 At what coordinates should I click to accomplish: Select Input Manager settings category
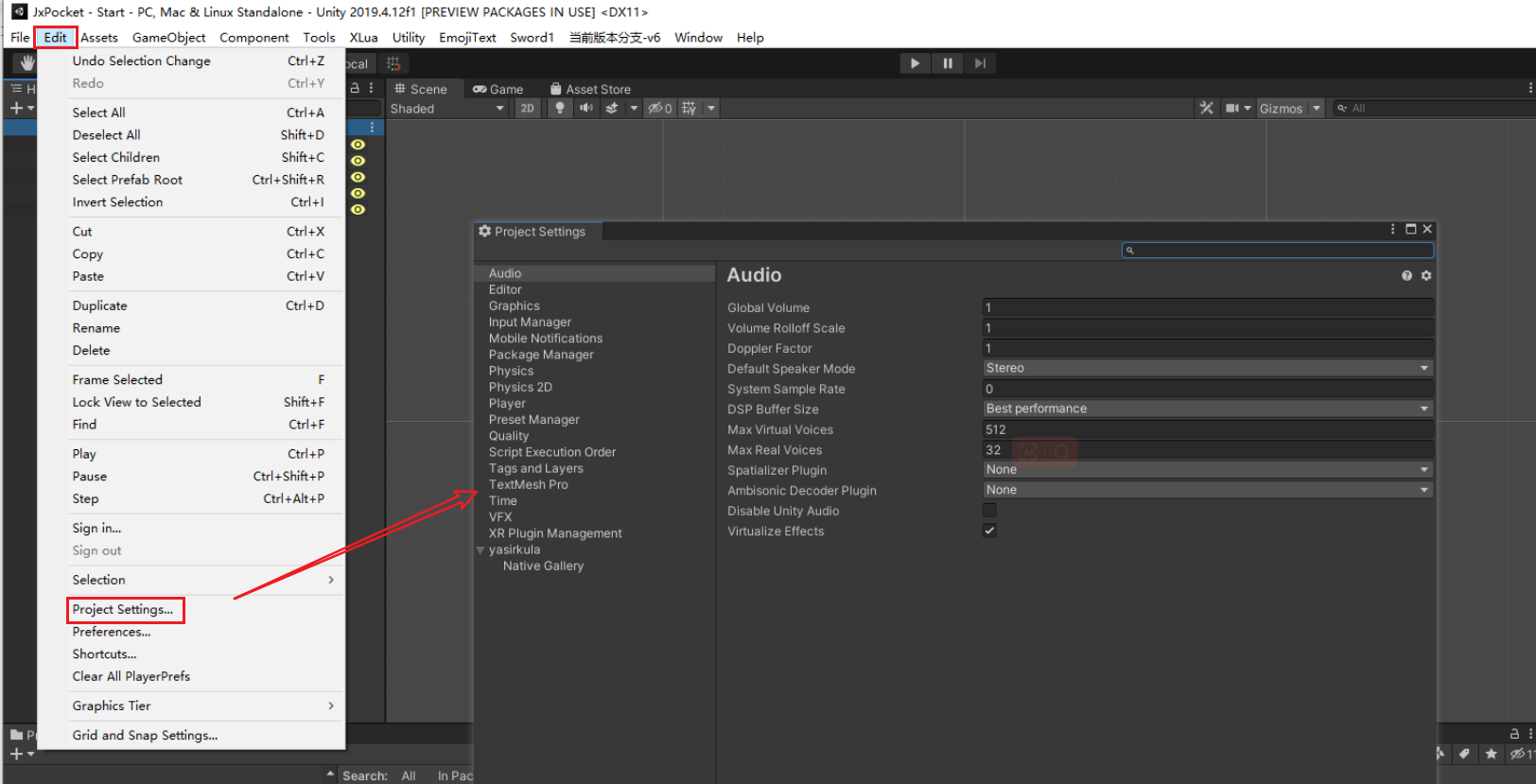coord(530,322)
